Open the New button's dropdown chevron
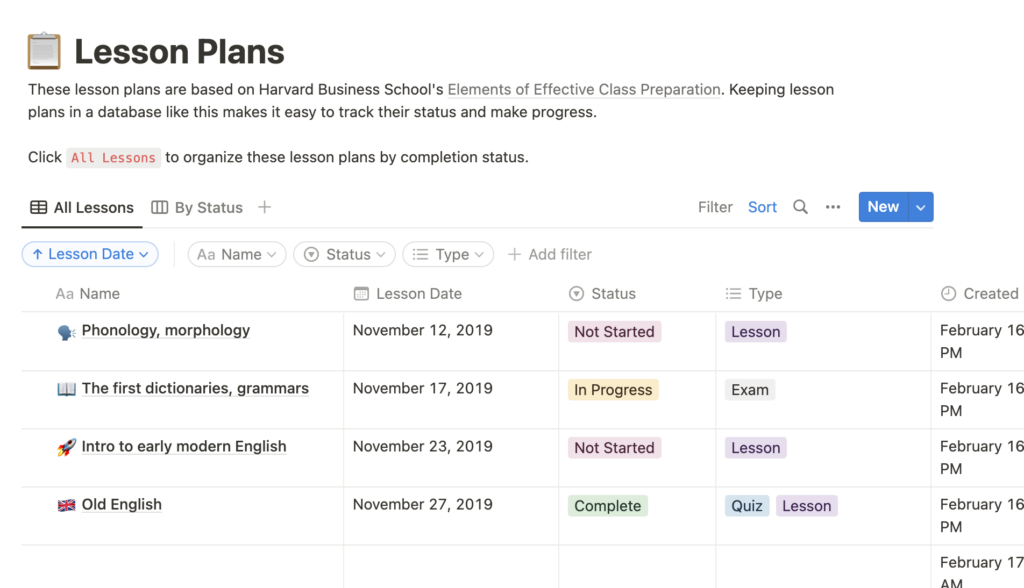Image resolution: width=1024 pixels, height=588 pixels. coord(919,206)
